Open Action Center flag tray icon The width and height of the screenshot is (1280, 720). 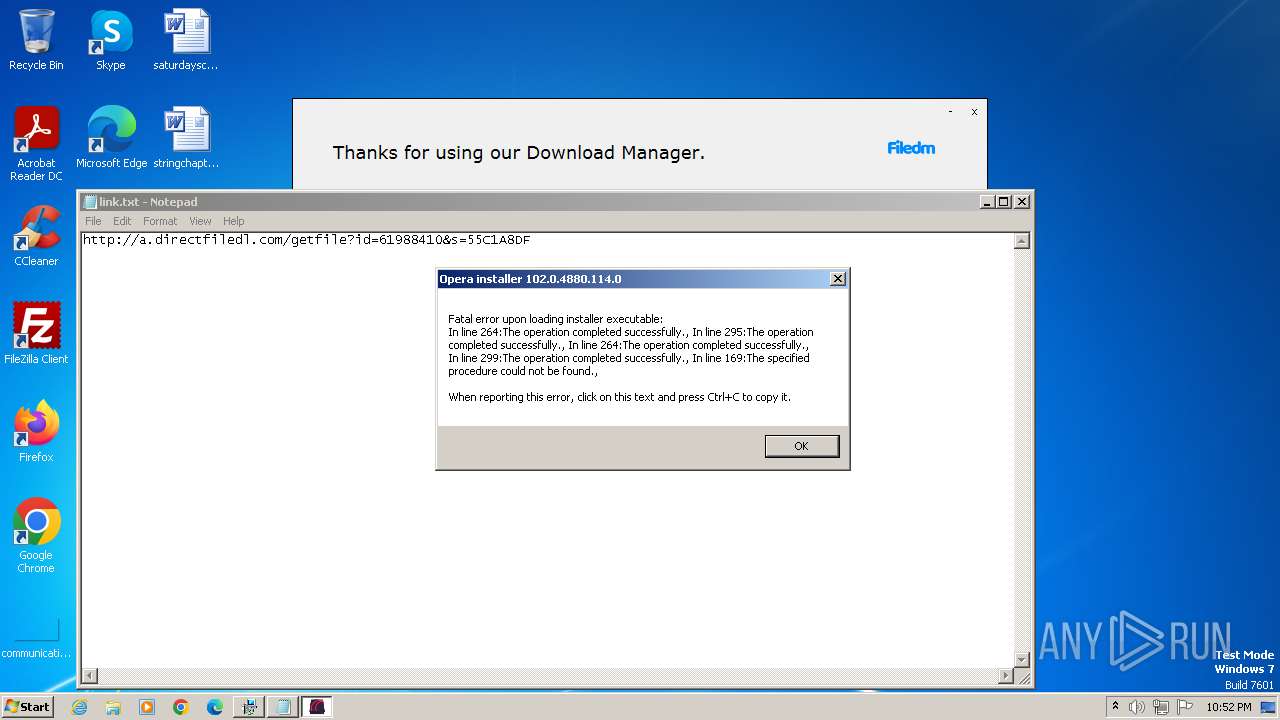pyautogui.click(x=1185, y=707)
